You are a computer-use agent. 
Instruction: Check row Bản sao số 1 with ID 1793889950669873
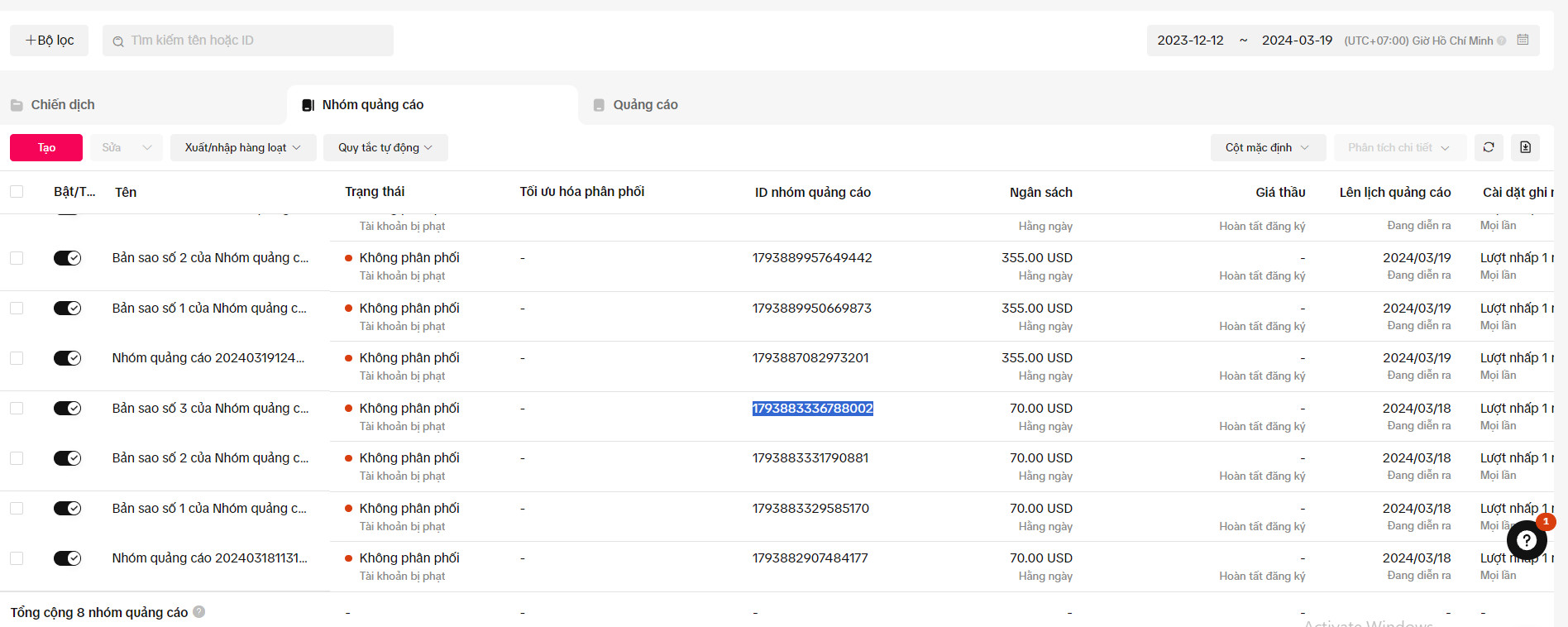coord(17,308)
